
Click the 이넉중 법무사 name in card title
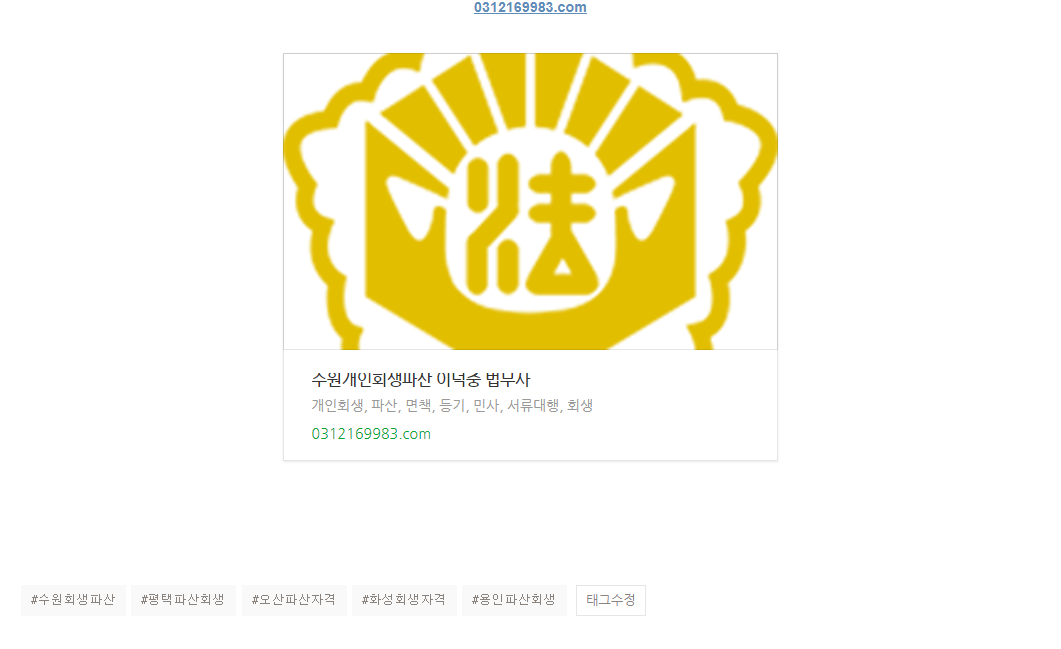[x=483, y=380]
